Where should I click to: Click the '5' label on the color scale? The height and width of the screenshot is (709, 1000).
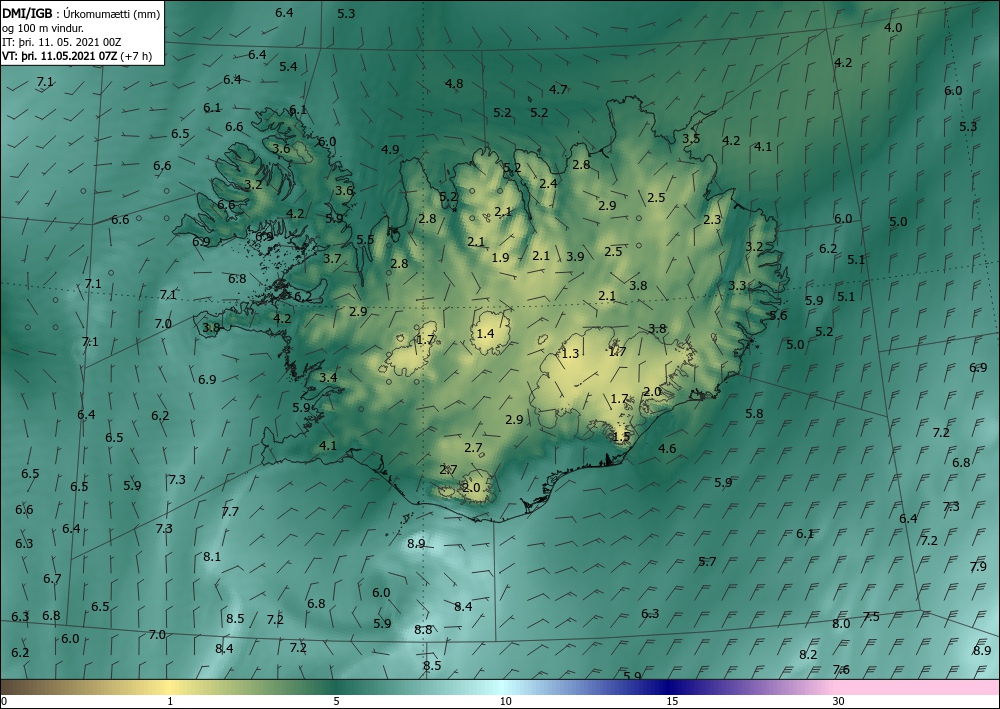coord(336,701)
